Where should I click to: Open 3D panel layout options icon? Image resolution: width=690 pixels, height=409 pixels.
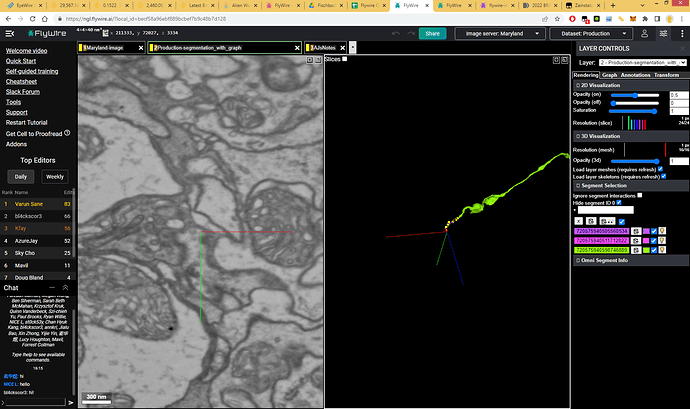(565, 60)
